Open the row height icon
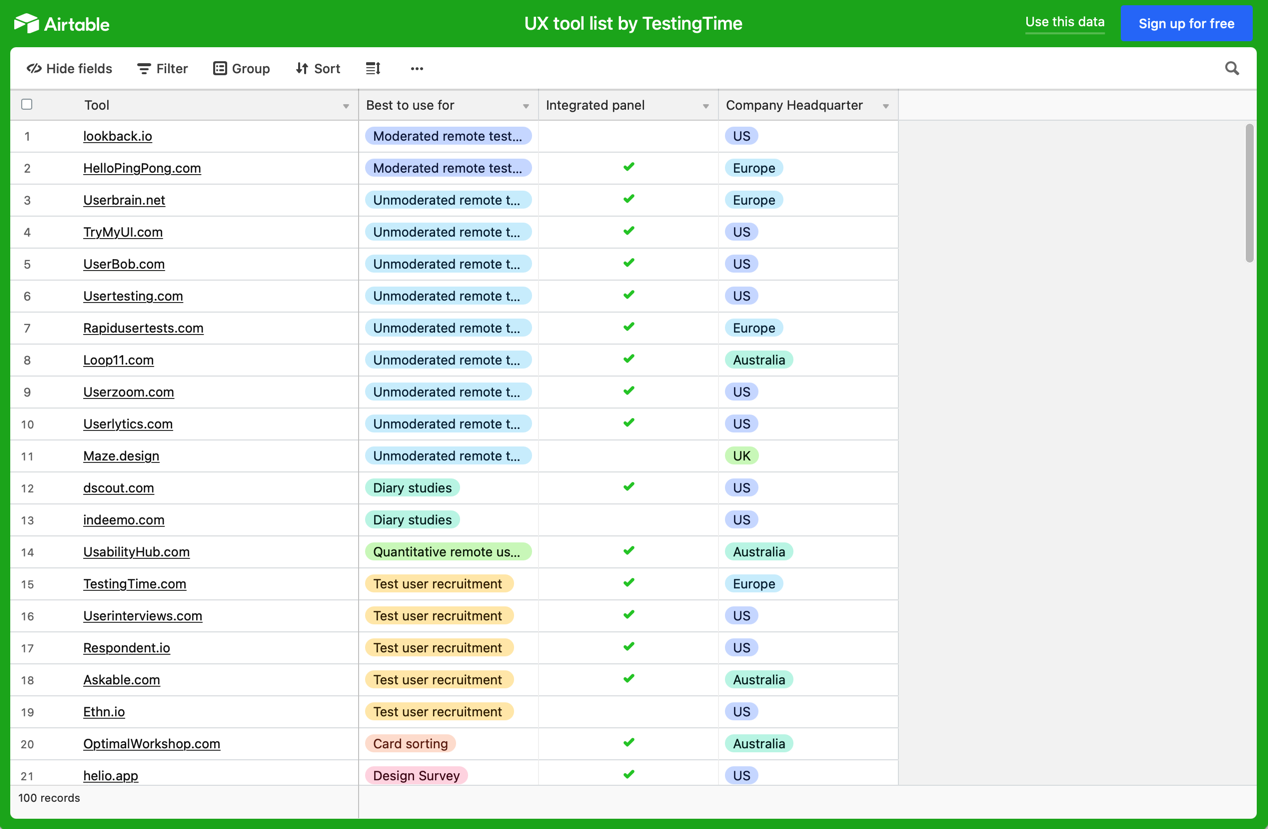Image resolution: width=1268 pixels, height=829 pixels. pos(373,69)
